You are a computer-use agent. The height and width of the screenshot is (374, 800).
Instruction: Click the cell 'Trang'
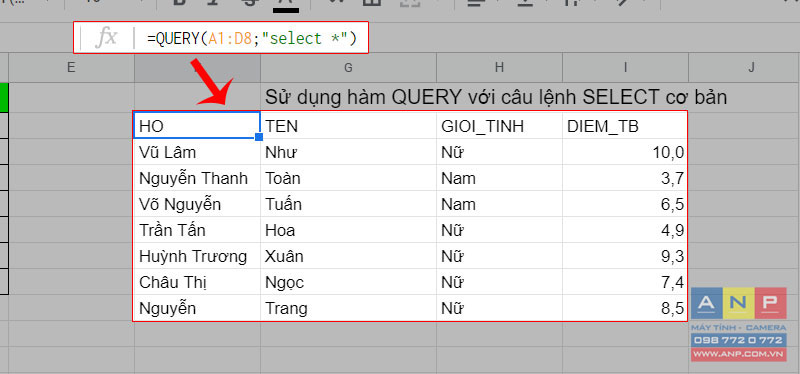tap(348, 308)
